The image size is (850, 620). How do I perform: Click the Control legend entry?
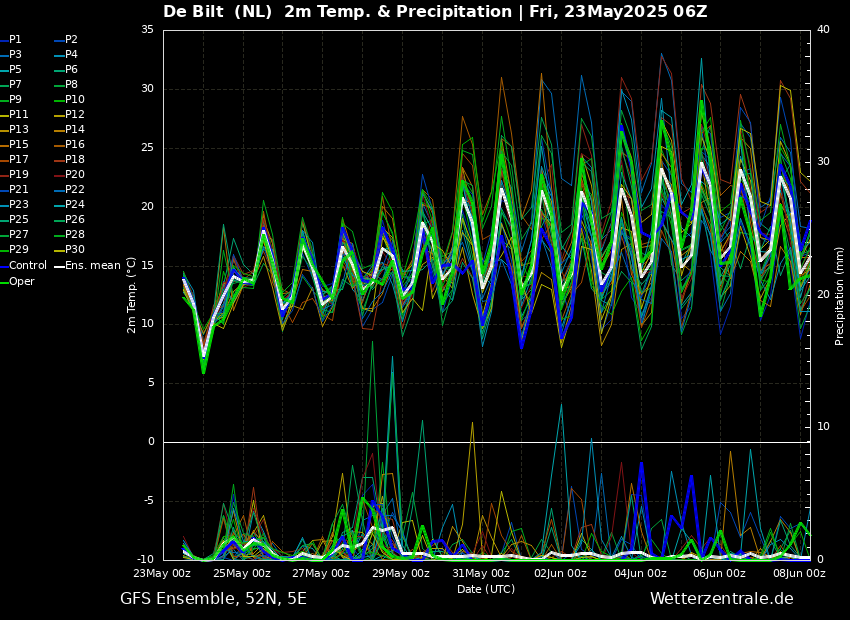[x=28, y=266]
